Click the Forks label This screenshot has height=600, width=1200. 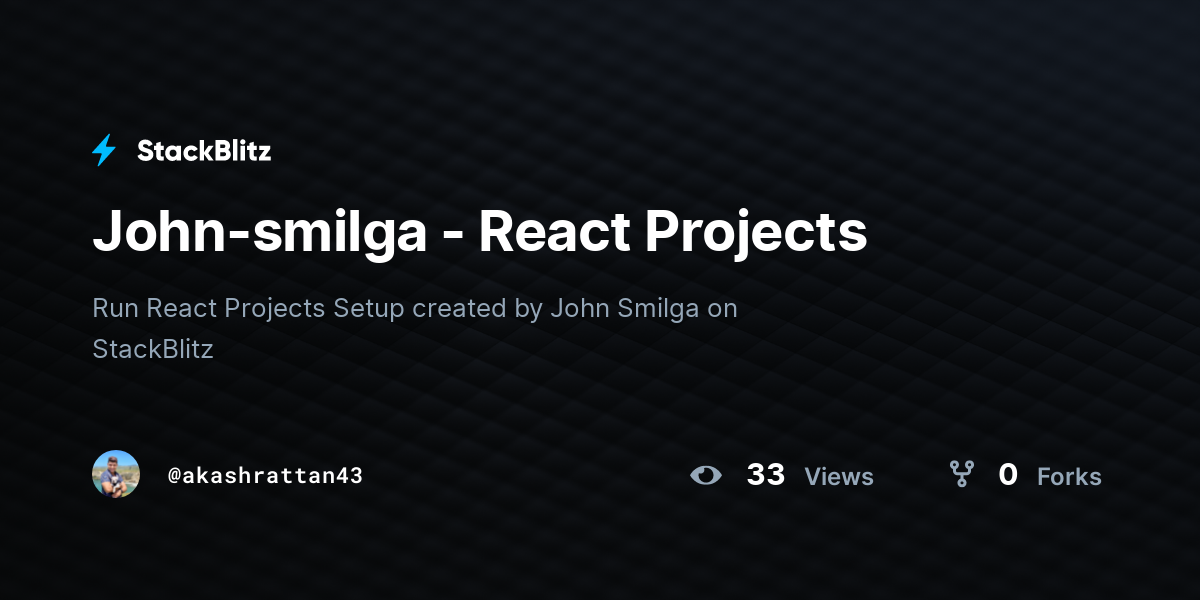pyautogui.click(x=1069, y=477)
